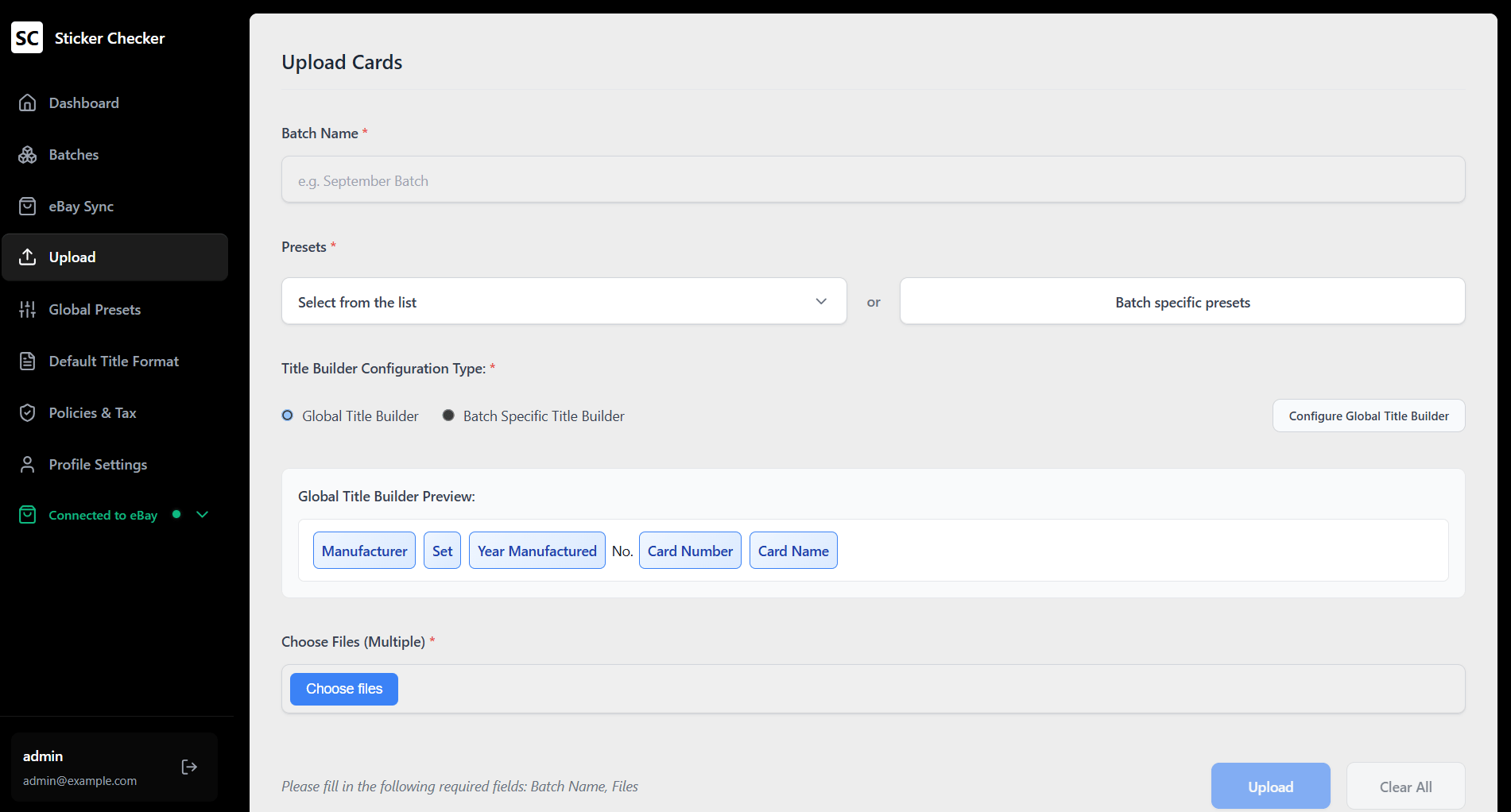
Task: Click the 'Global Title Builder Preview:' label
Action: click(x=386, y=496)
